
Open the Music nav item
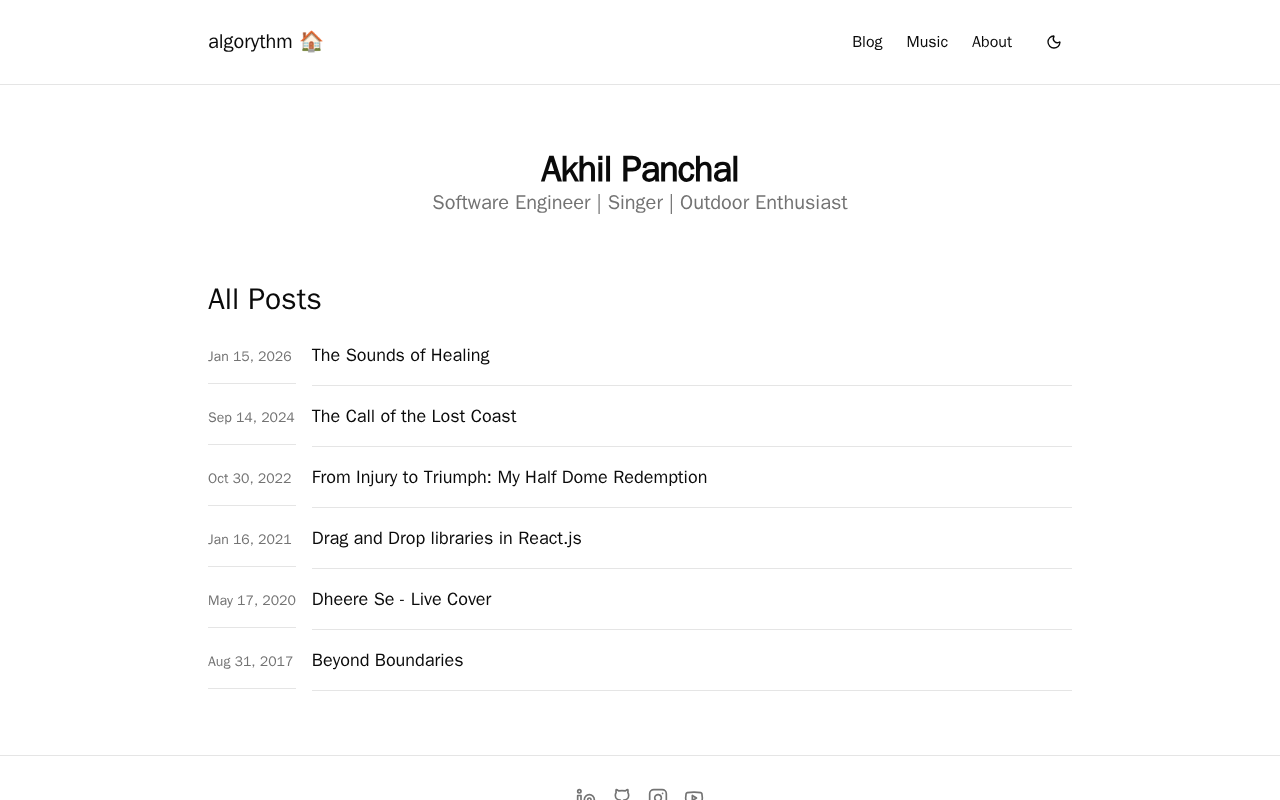pos(927,42)
